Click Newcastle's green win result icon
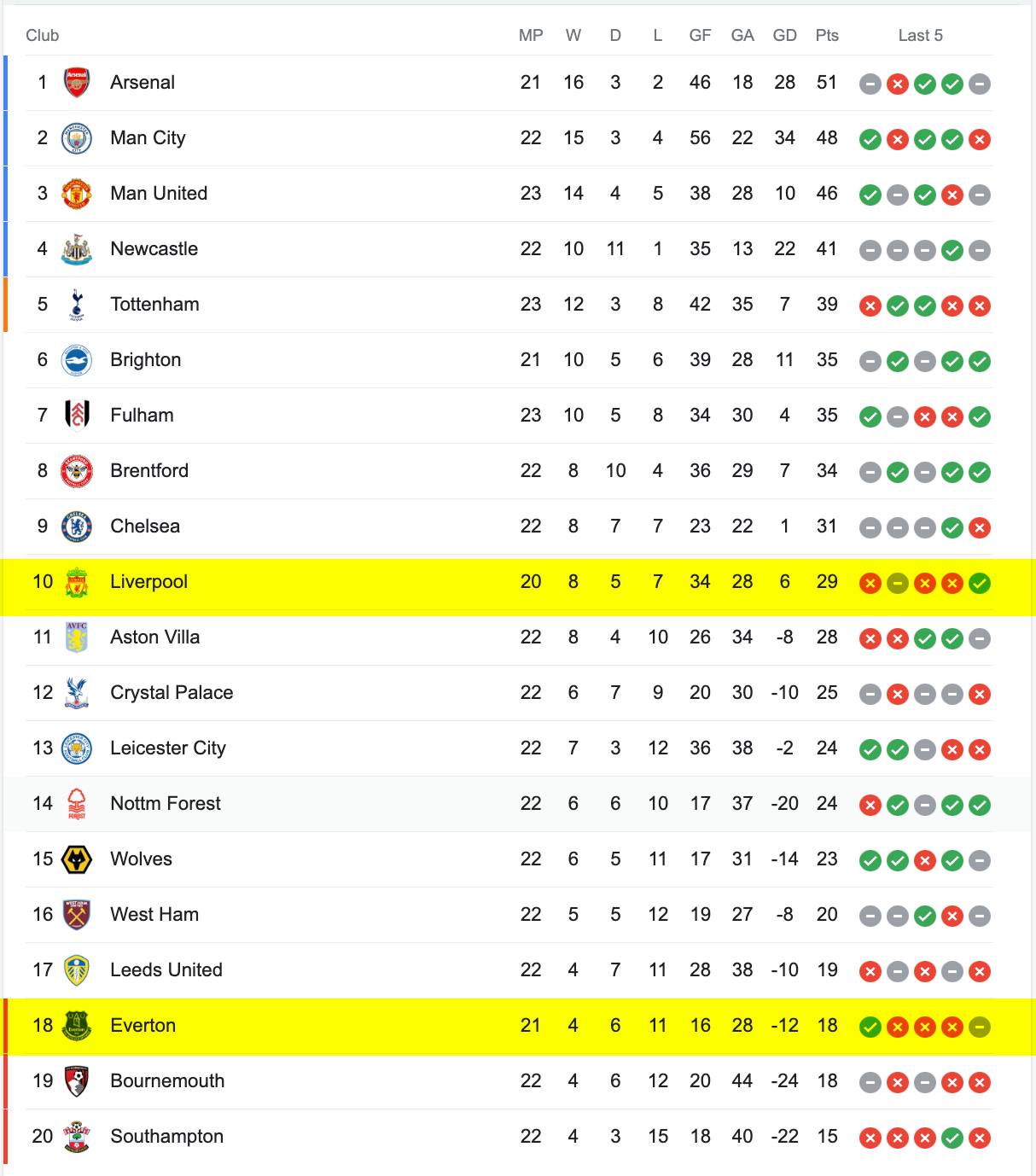 (952, 250)
